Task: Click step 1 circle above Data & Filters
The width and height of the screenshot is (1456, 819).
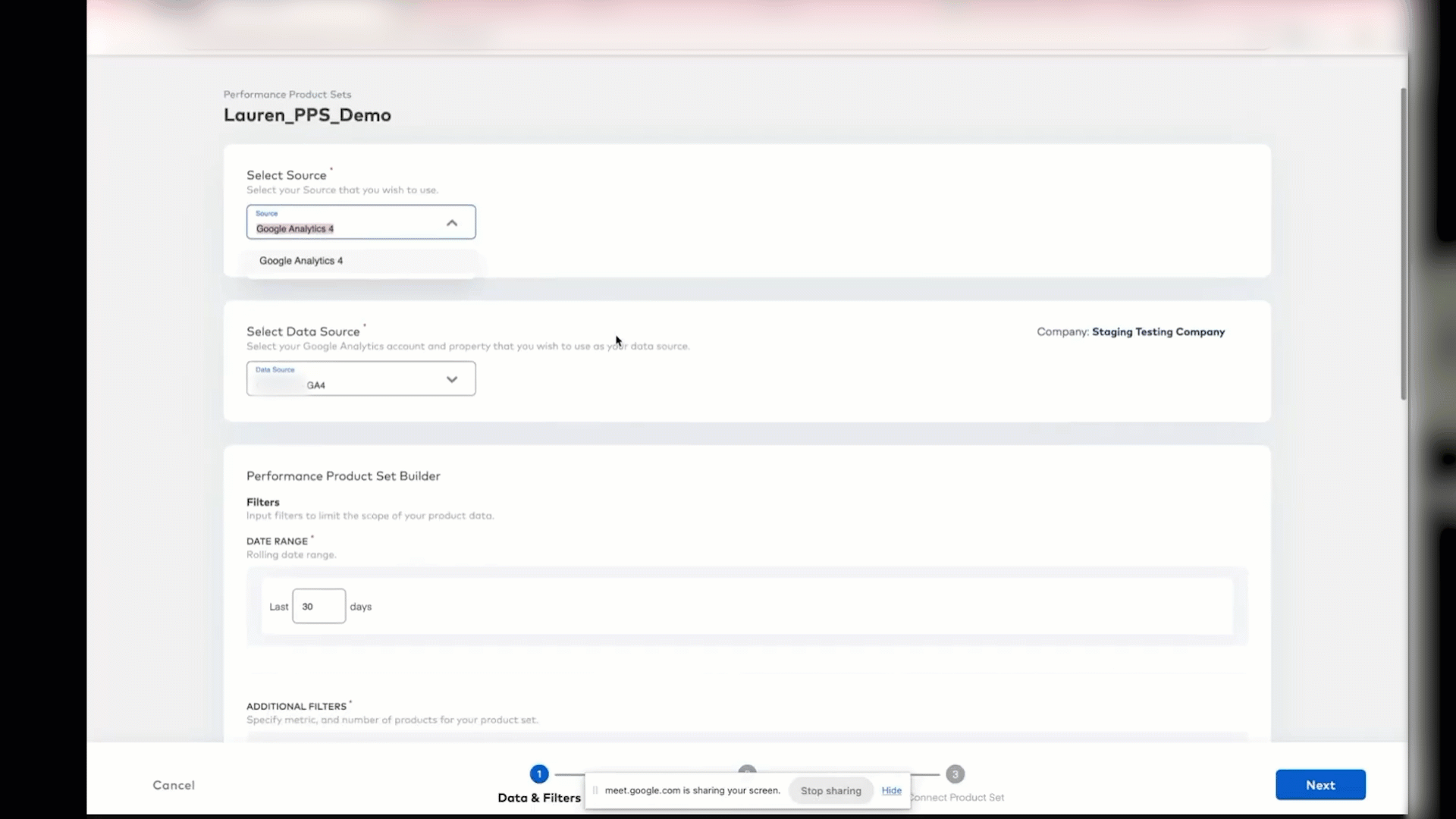Action: [539, 773]
